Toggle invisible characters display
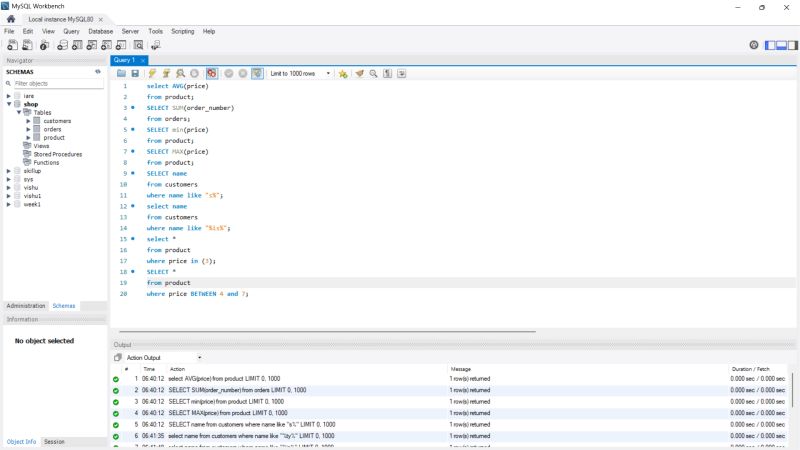This screenshot has width=800, height=450. click(x=388, y=73)
